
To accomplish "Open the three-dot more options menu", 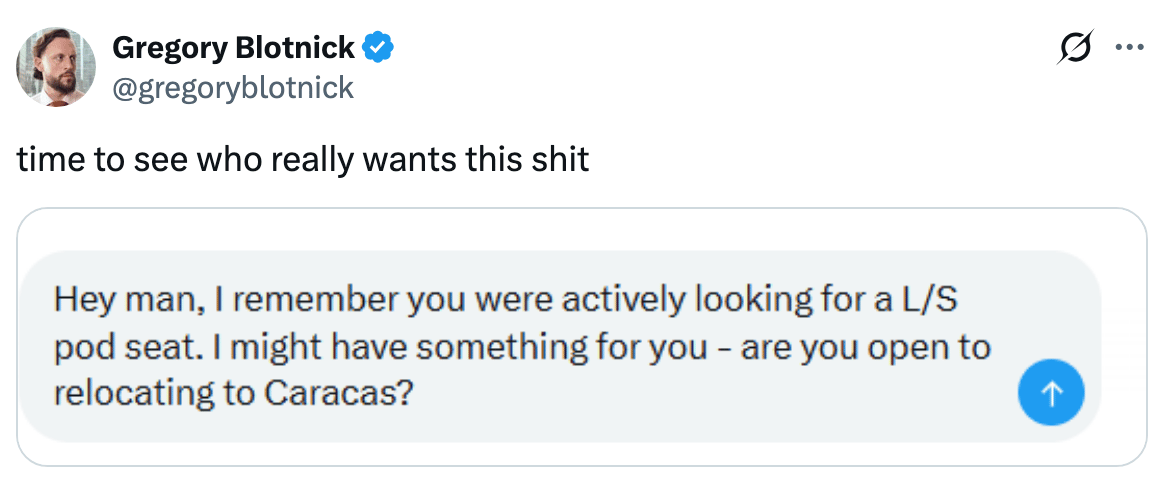I will click(x=1129, y=48).
